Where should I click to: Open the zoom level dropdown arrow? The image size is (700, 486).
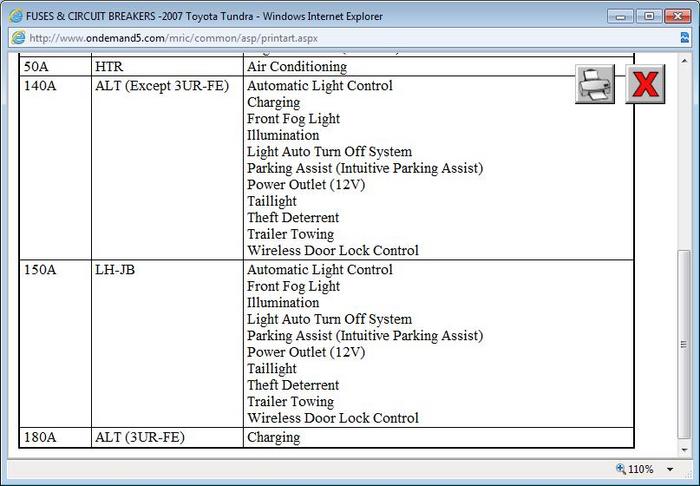pos(670,469)
